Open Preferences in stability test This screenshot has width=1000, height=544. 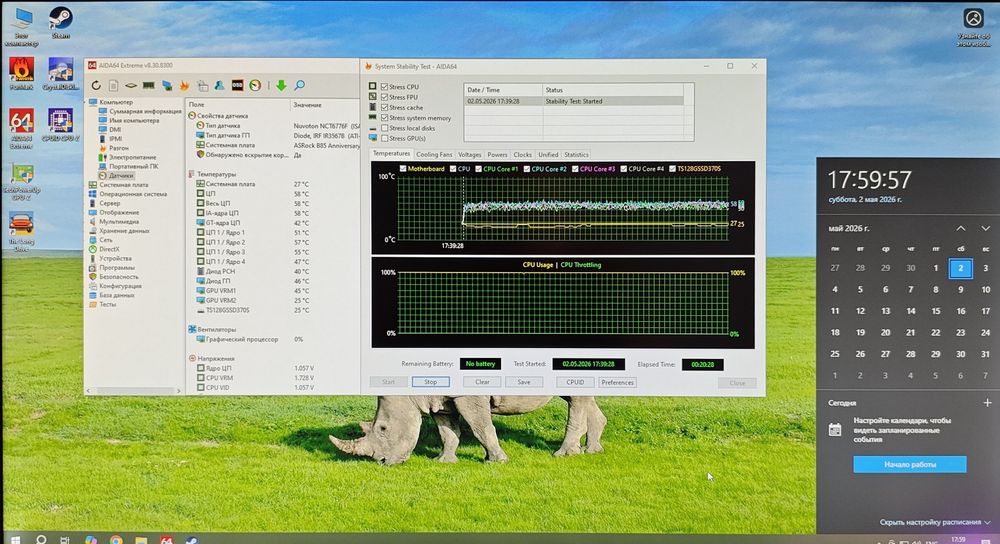pos(617,382)
